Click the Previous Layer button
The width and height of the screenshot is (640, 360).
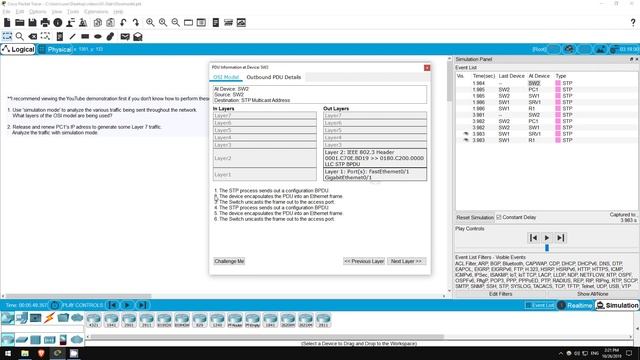pos(364,261)
